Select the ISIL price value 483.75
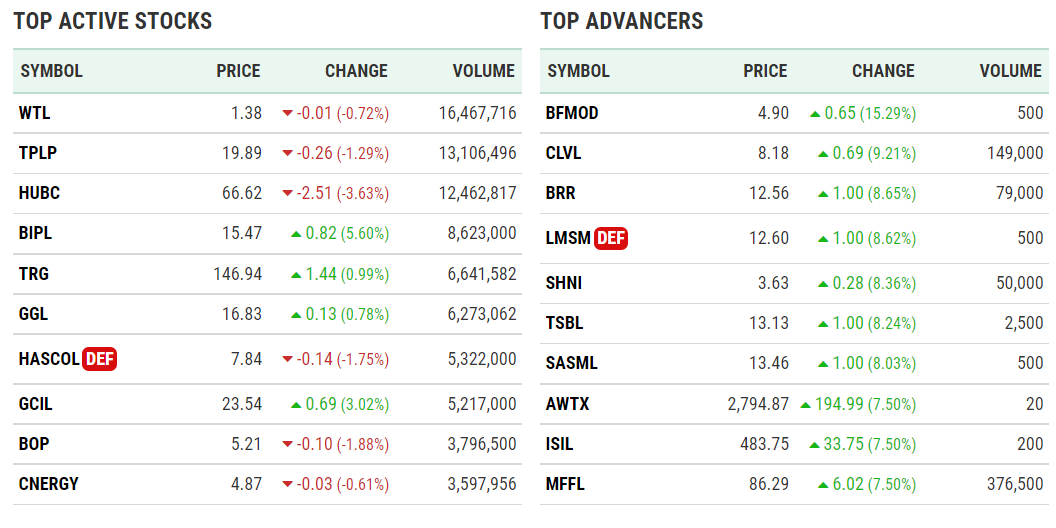 click(x=766, y=444)
